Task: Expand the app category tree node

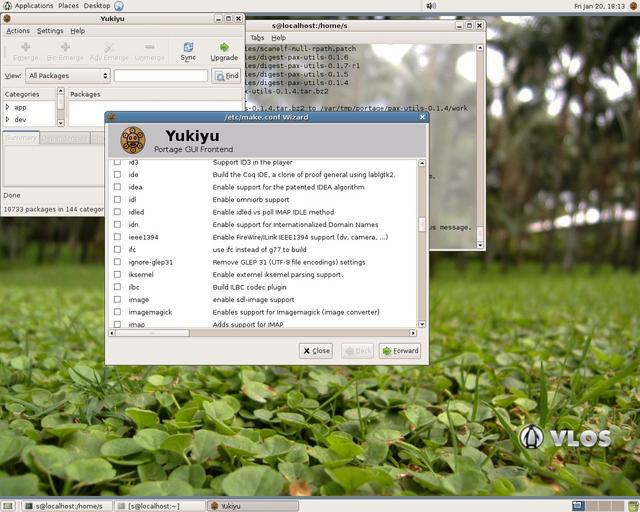Action: coord(7,107)
